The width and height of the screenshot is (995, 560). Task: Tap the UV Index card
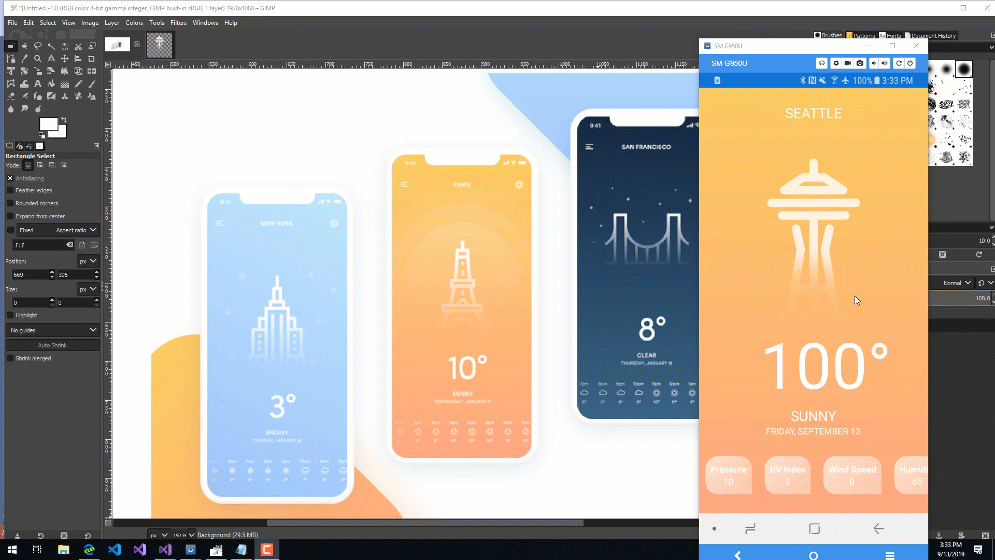[787, 475]
